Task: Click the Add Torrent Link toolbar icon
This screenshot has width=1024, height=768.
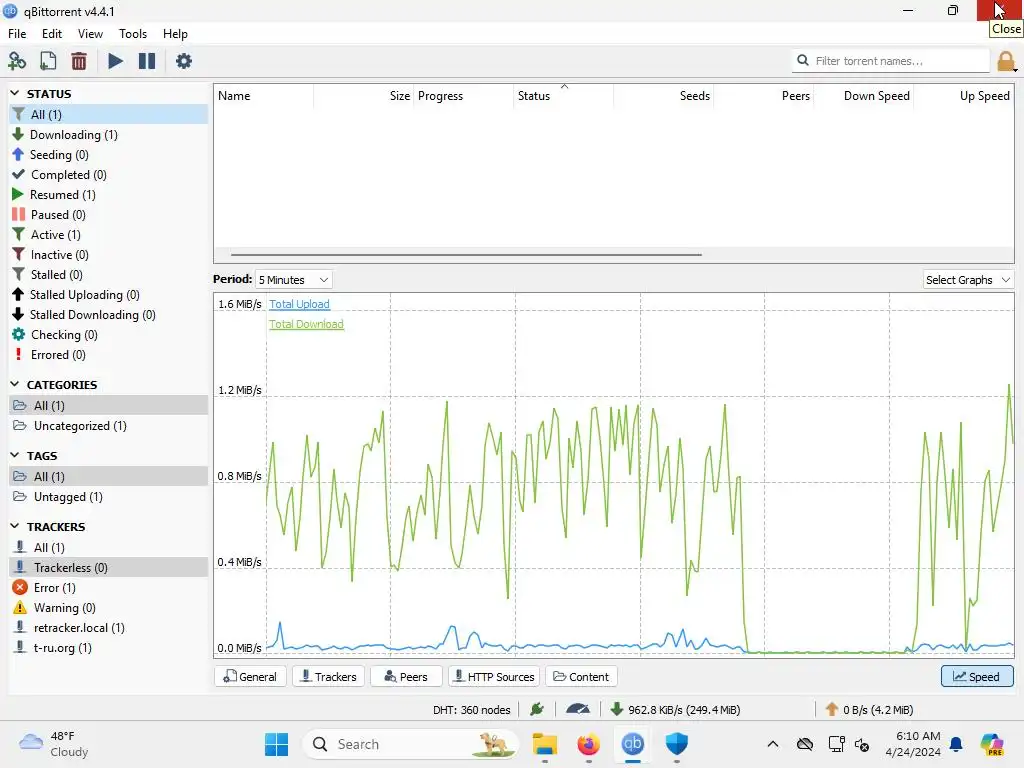Action: (x=17, y=61)
